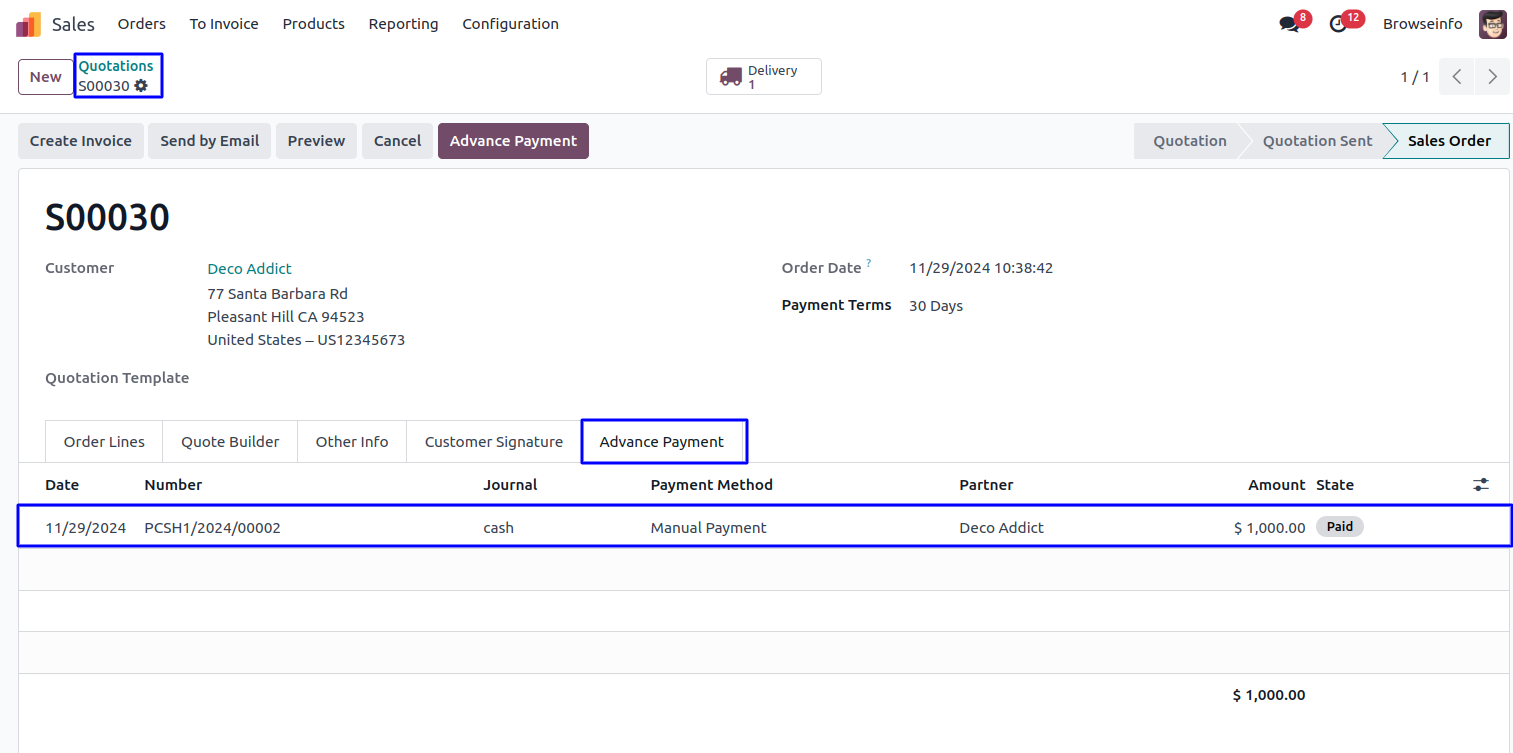Click the Create Invoice button

tap(81, 141)
